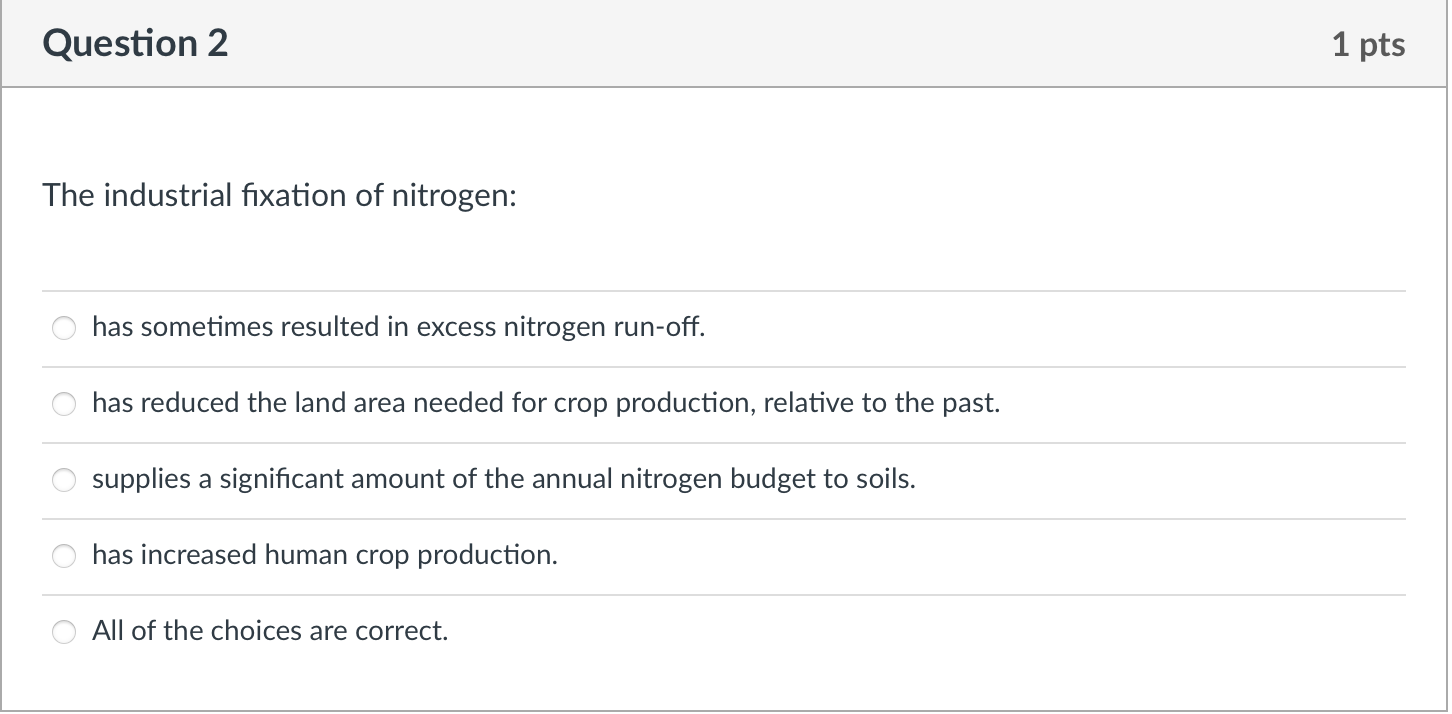This screenshot has height=714, width=1452.
Task: Click the second answer row
Action: coord(726,403)
